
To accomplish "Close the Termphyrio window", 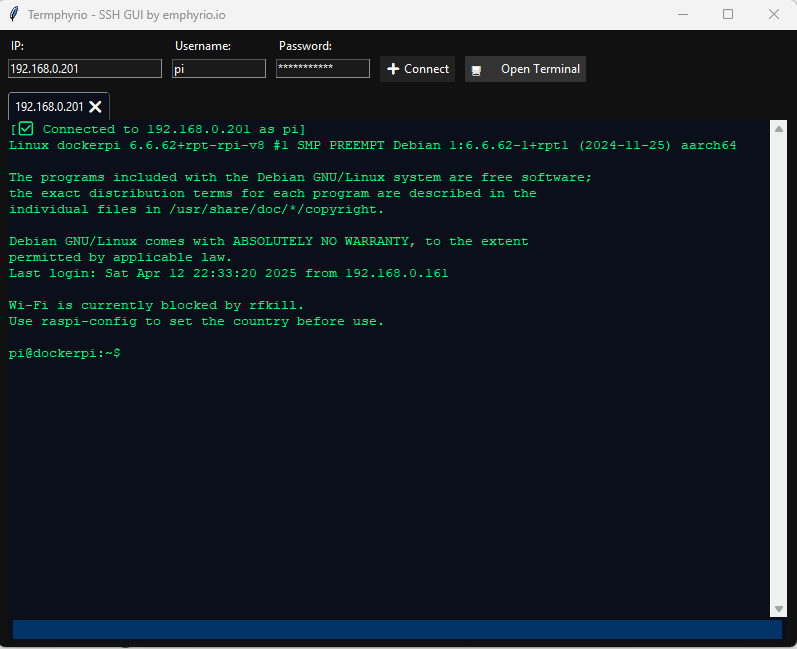I will pos(774,14).
